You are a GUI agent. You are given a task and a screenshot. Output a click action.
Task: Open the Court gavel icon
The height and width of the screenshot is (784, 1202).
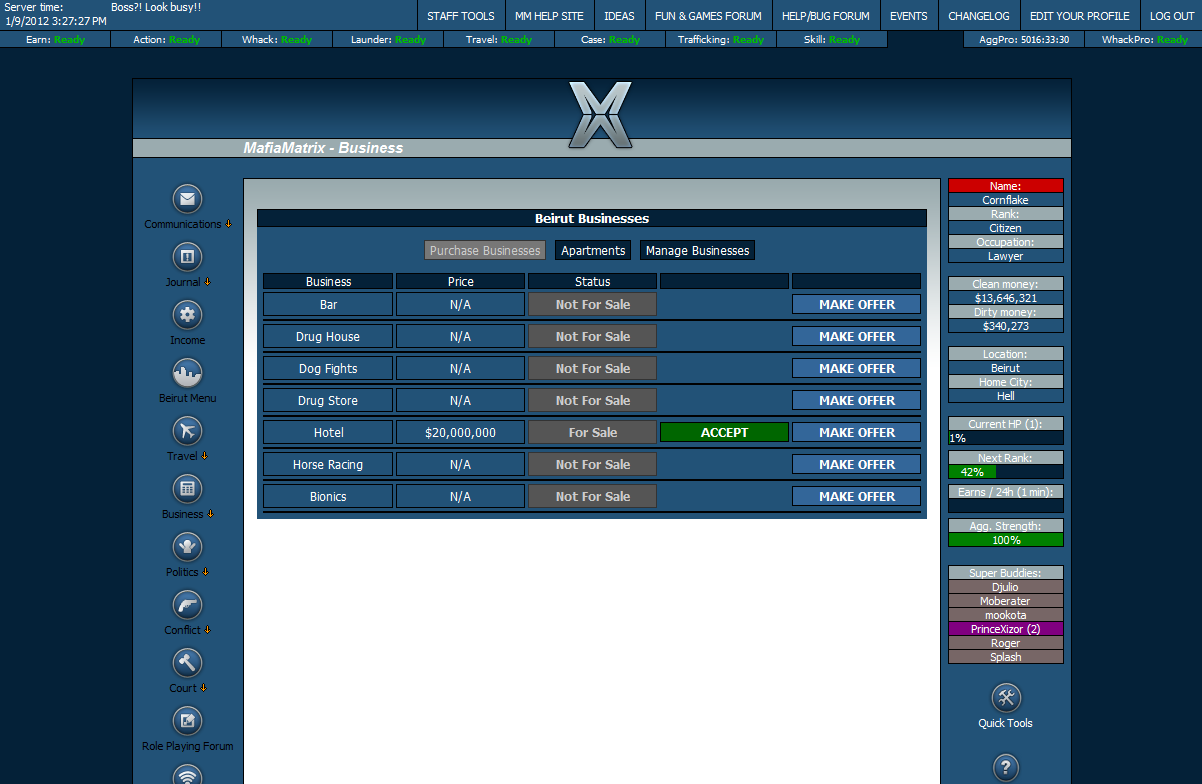pos(187,663)
